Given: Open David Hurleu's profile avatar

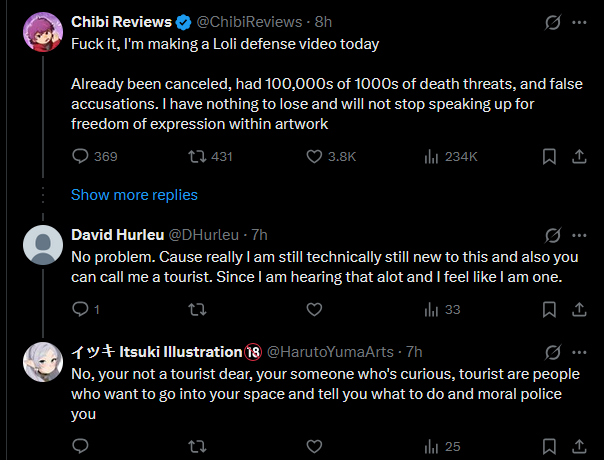Looking at the screenshot, I should pos(43,245).
